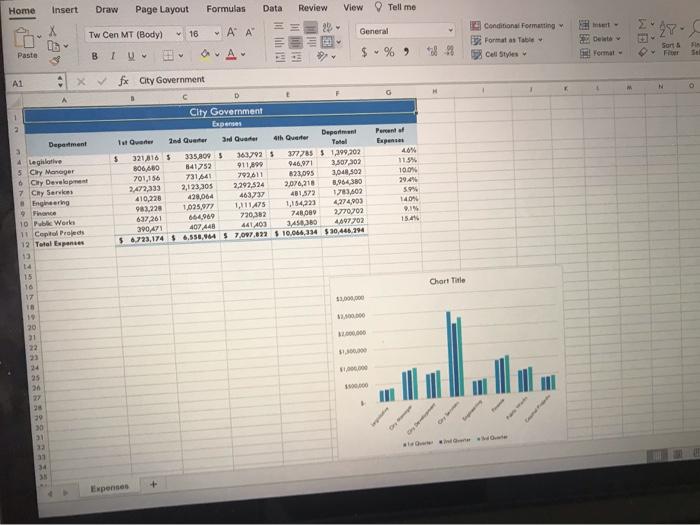700x525 pixels.
Task: Click the Borders grid icon
Action: pos(168,56)
